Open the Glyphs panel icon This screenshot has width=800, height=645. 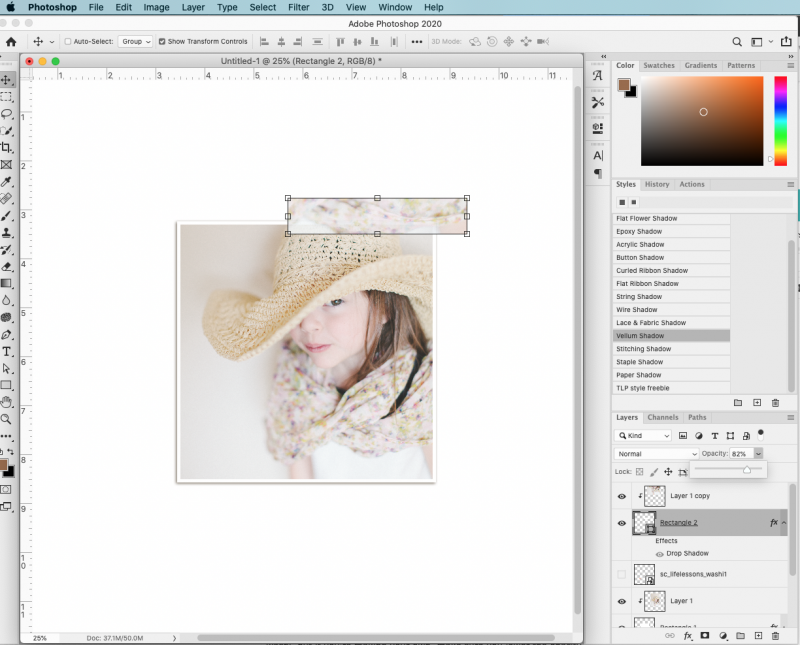click(597, 76)
